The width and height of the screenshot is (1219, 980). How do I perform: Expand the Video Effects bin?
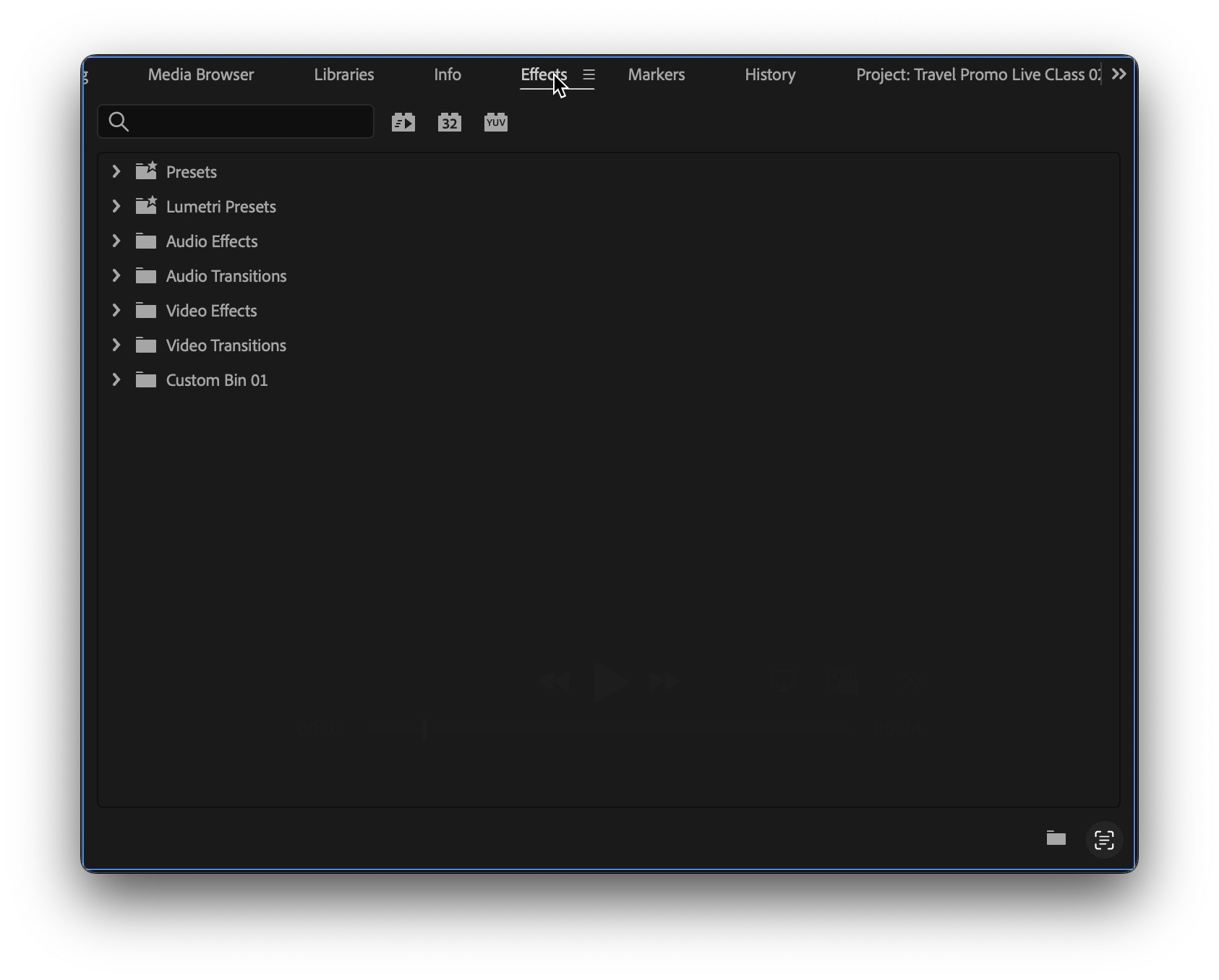coord(116,310)
